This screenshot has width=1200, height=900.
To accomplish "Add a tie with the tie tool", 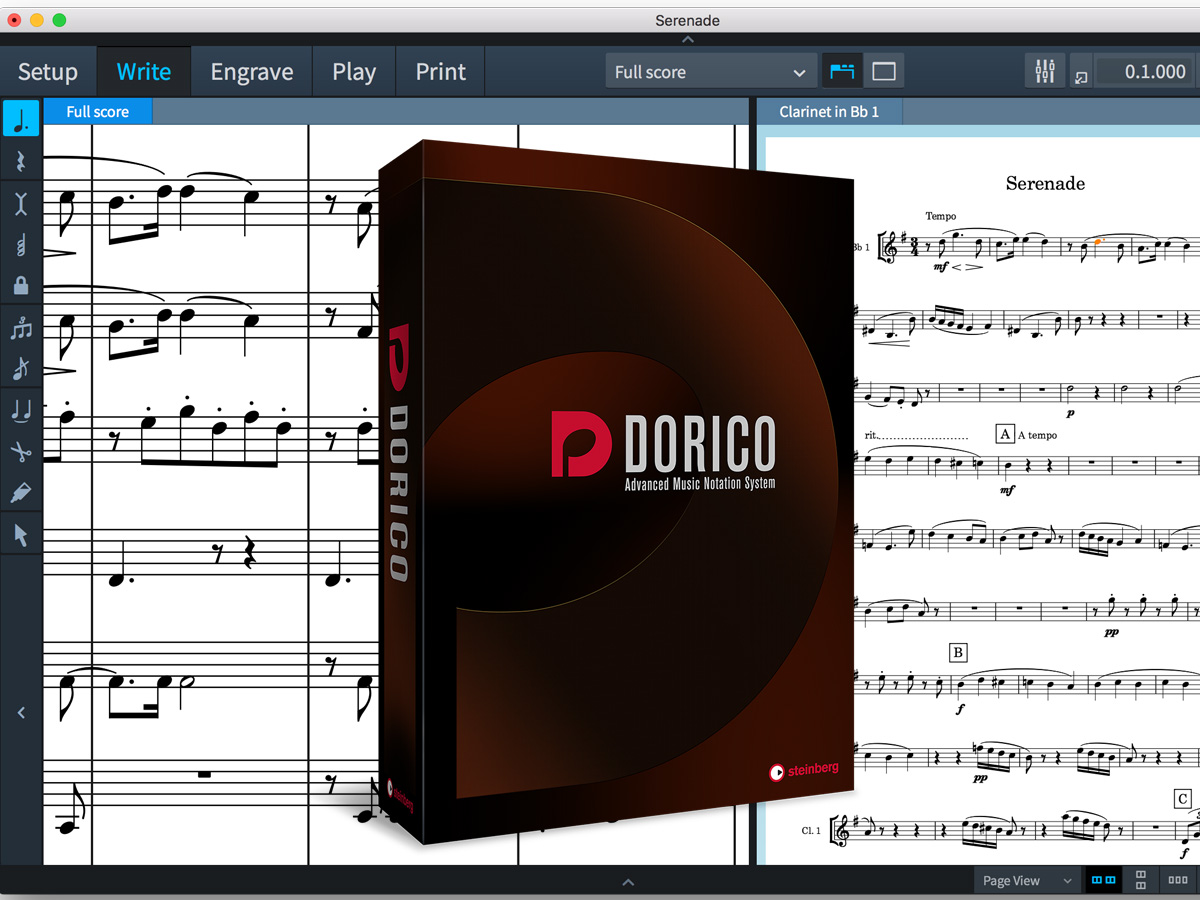I will pyautogui.click(x=21, y=411).
